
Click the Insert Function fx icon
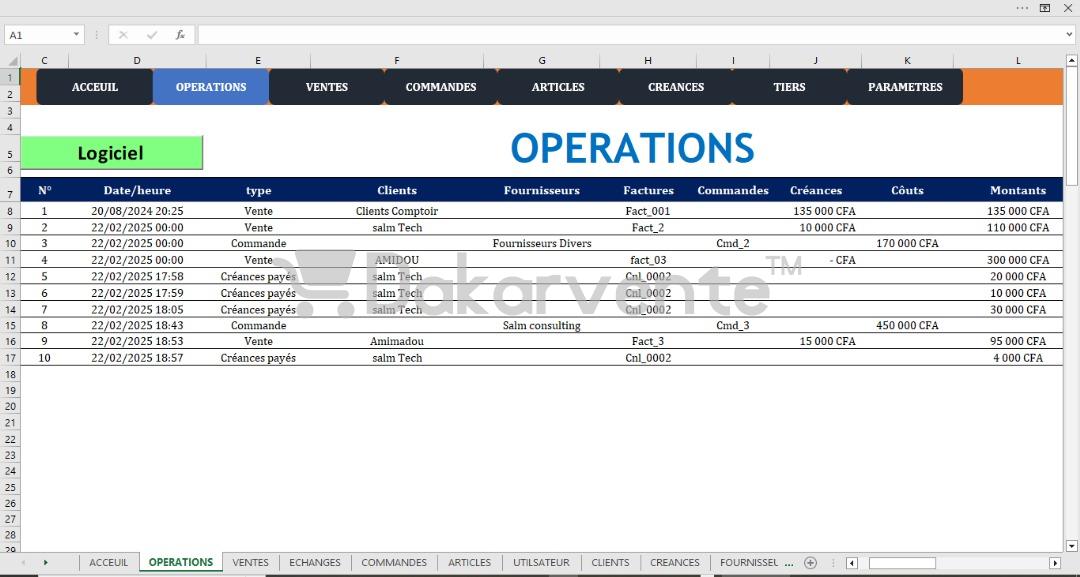point(180,34)
